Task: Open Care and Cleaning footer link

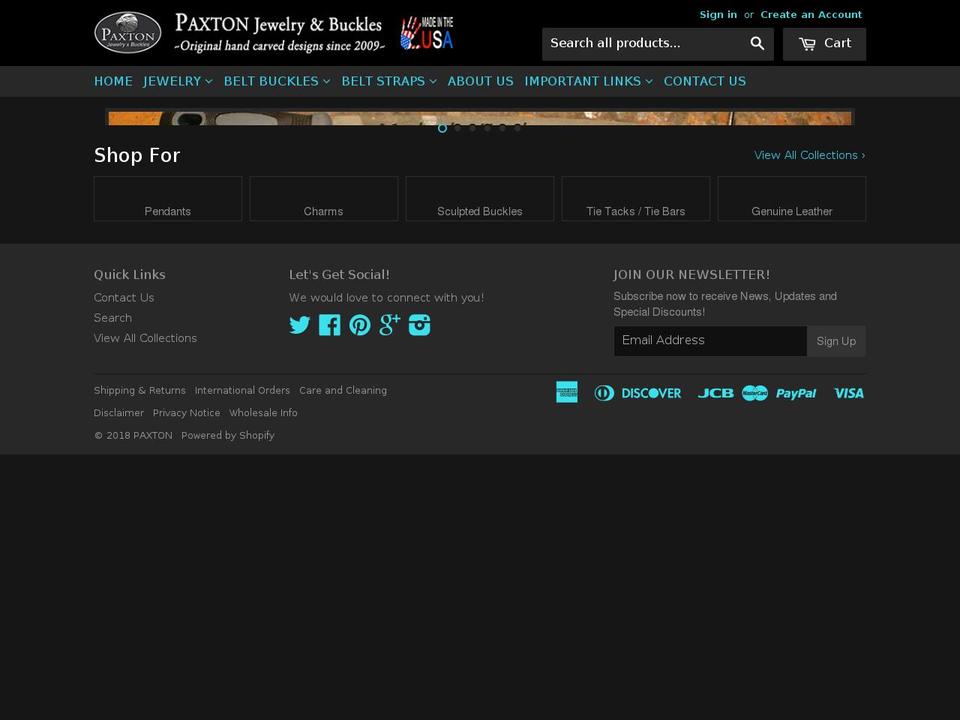Action: click(343, 391)
